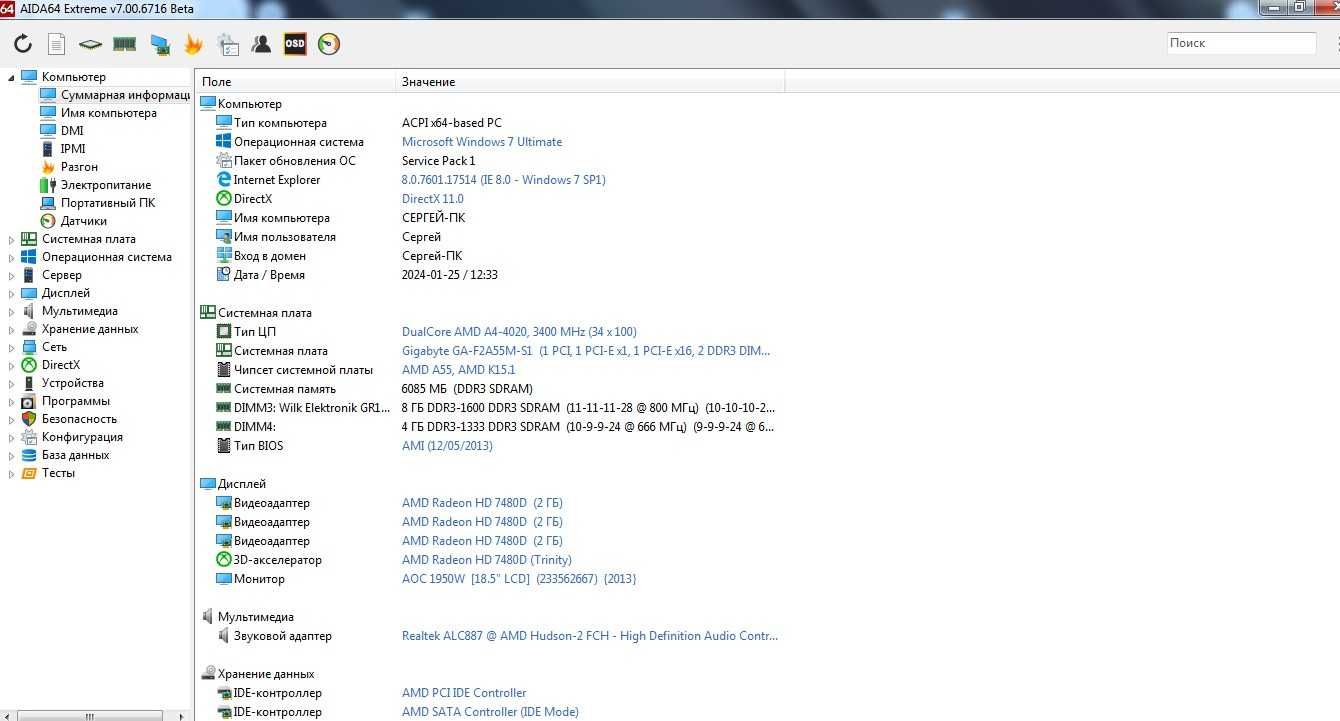Open the 8.0.7601.17514 Internet Explorer link
The width and height of the screenshot is (1340, 721).
pyautogui.click(x=504, y=180)
